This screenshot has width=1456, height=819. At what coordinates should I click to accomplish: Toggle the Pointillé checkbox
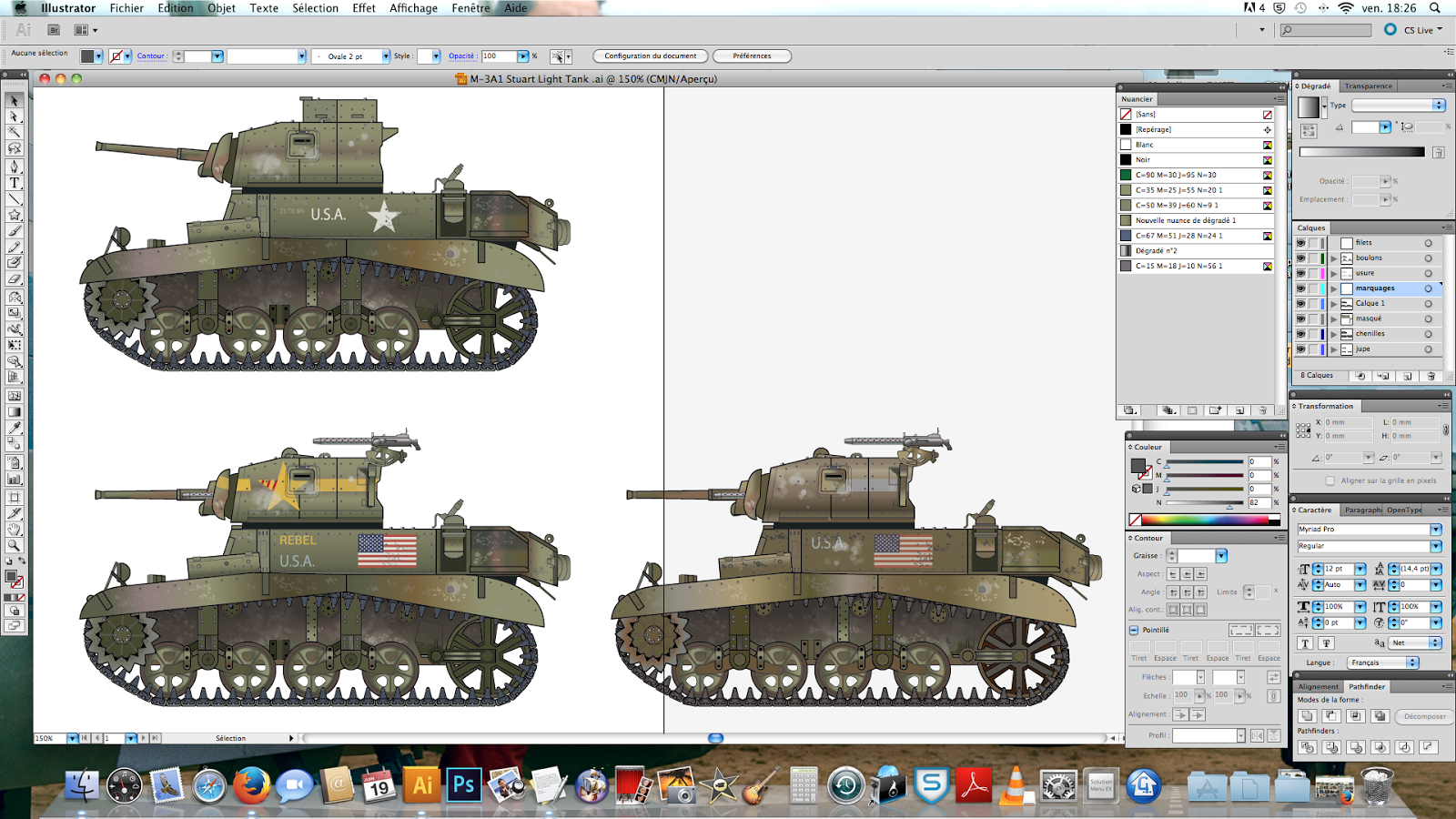click(1134, 630)
